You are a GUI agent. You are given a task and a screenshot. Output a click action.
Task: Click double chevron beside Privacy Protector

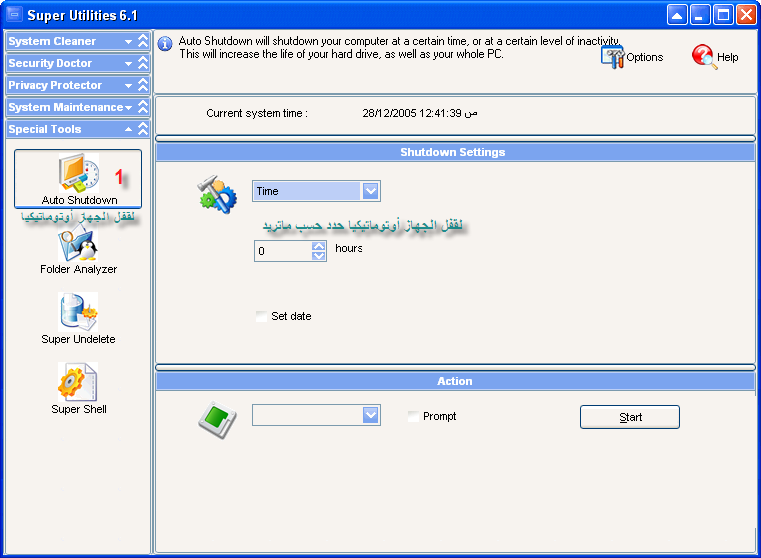click(x=143, y=85)
